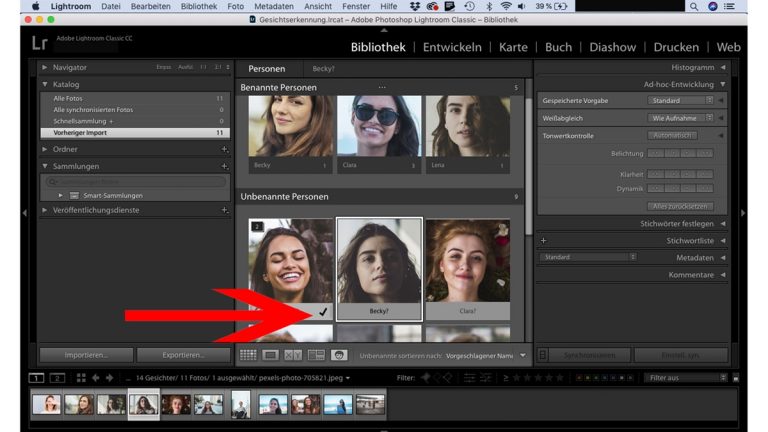
Task: Open the Bibliothek menu in menu bar
Action: [199, 6]
